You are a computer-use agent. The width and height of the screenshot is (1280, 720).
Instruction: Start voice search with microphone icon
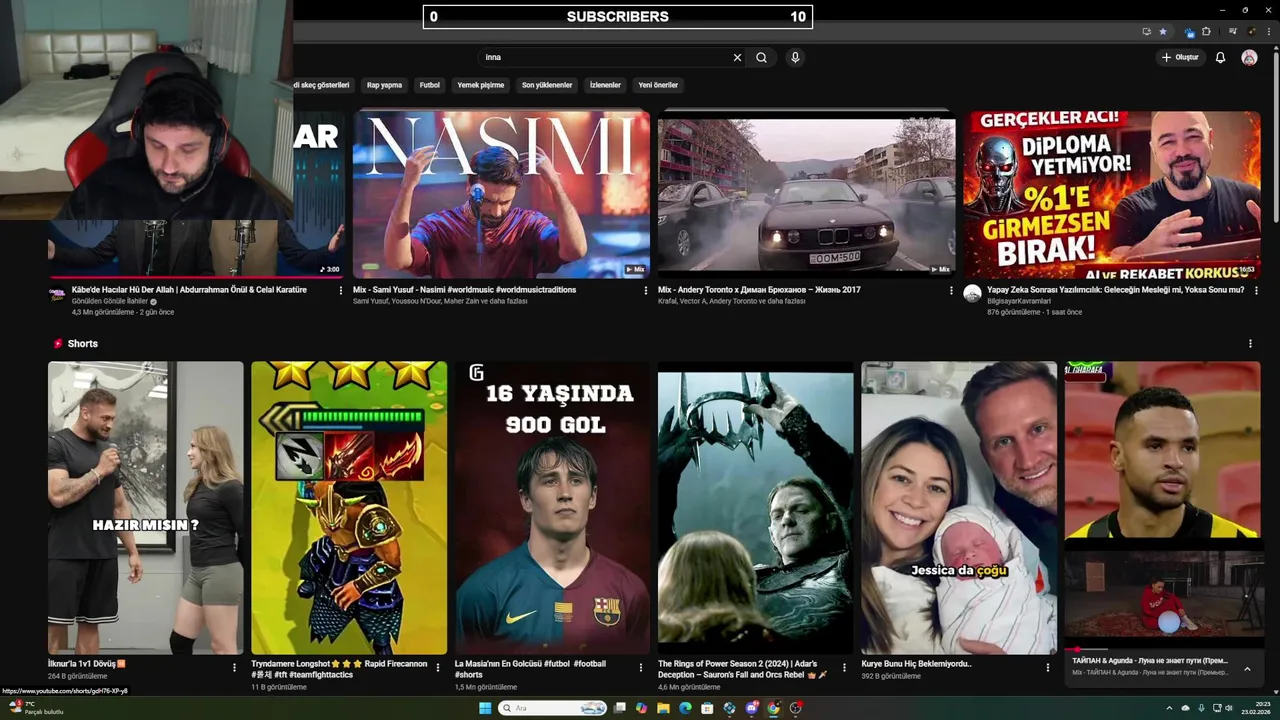(795, 57)
